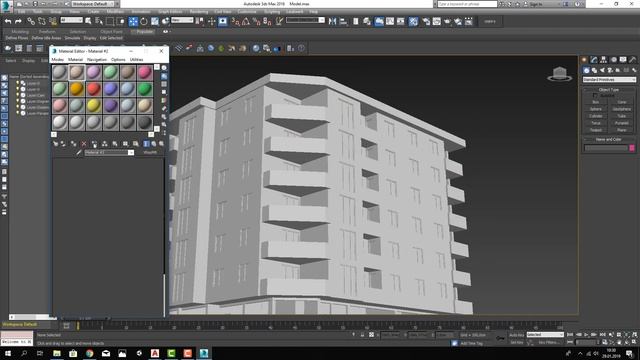This screenshot has width=640, height=360.
Task: Click the red X reset material icon
Action: (x=84, y=144)
